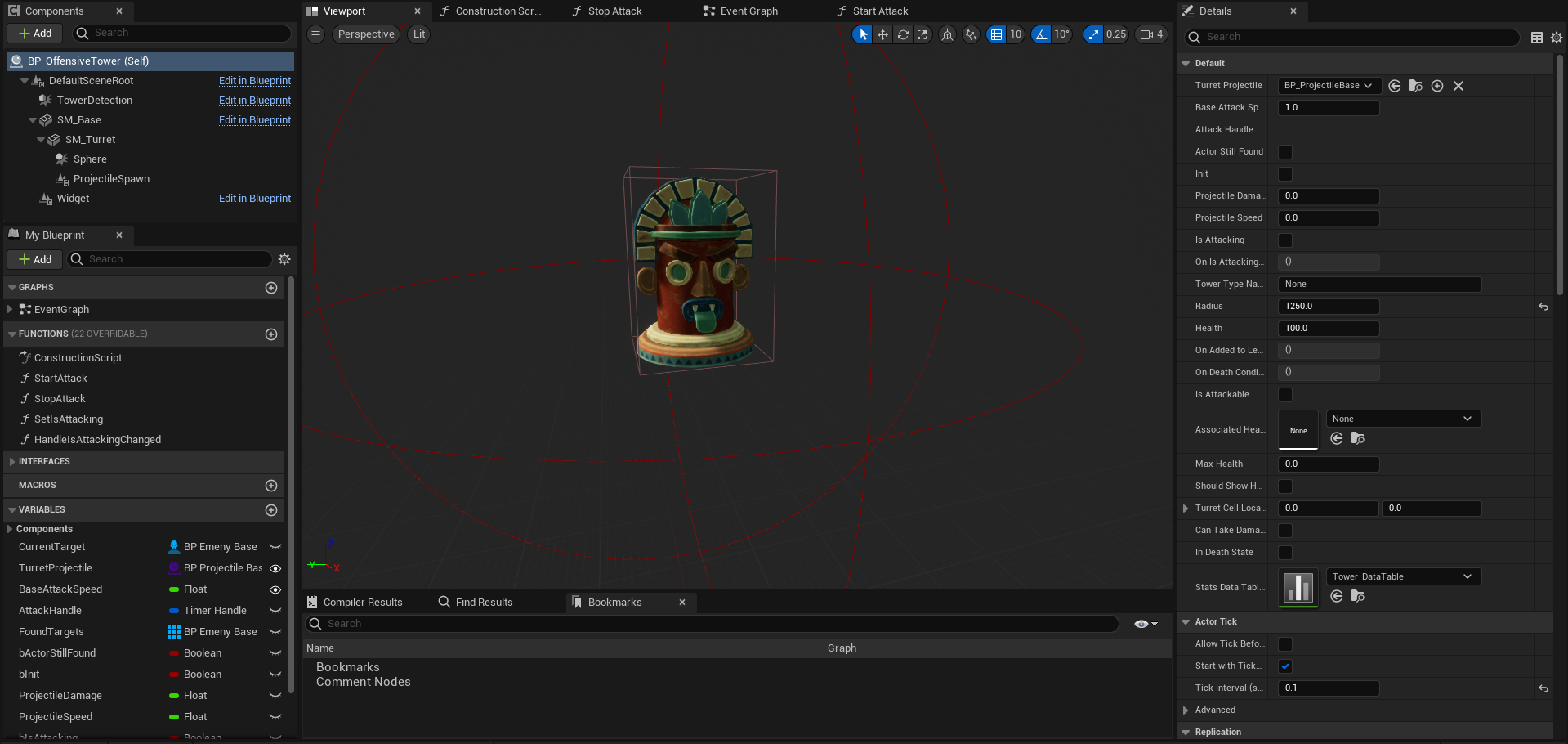
Task: Toggle surface snapping icon
Action: click(x=971, y=34)
